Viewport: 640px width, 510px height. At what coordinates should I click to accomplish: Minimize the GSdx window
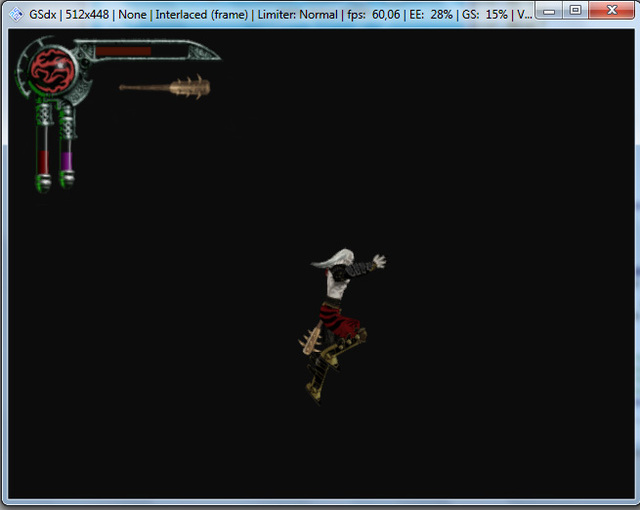pos(549,10)
